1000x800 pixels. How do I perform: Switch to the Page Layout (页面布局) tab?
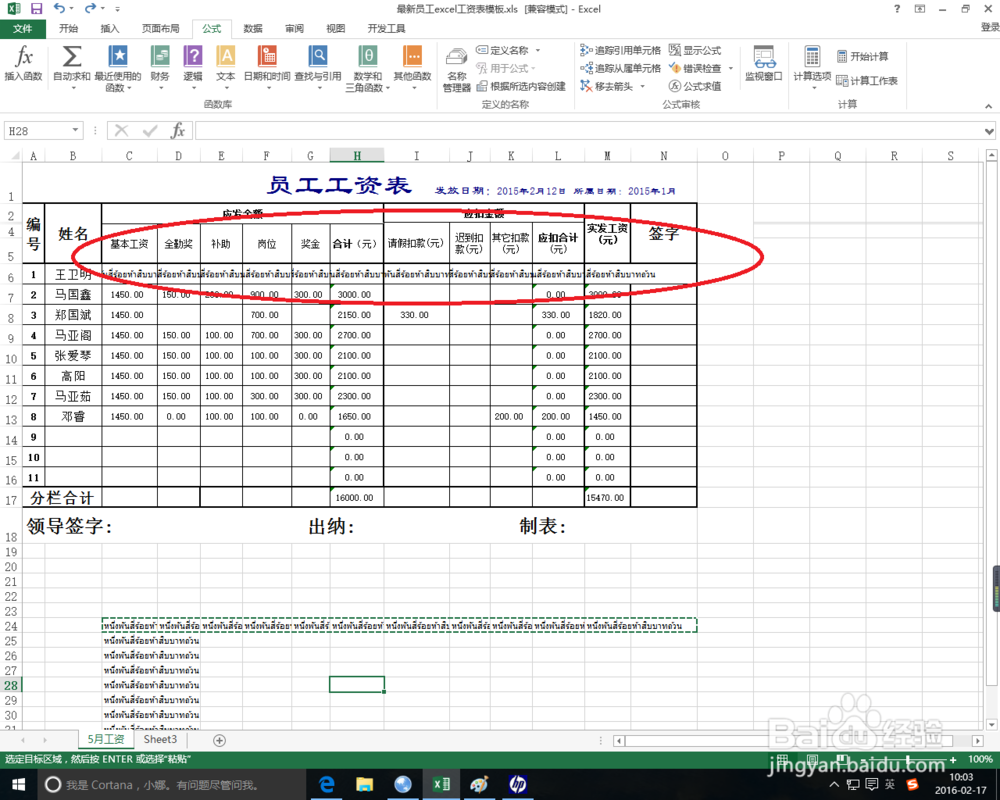pos(160,29)
